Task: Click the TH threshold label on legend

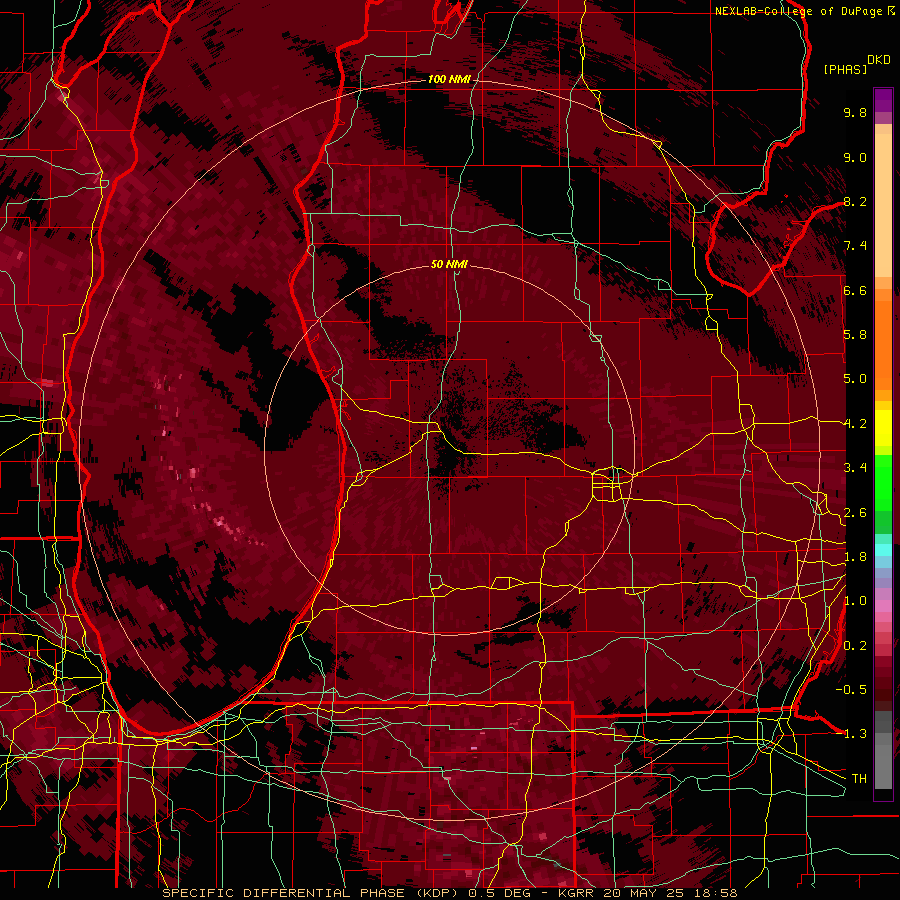Action: 859,779
